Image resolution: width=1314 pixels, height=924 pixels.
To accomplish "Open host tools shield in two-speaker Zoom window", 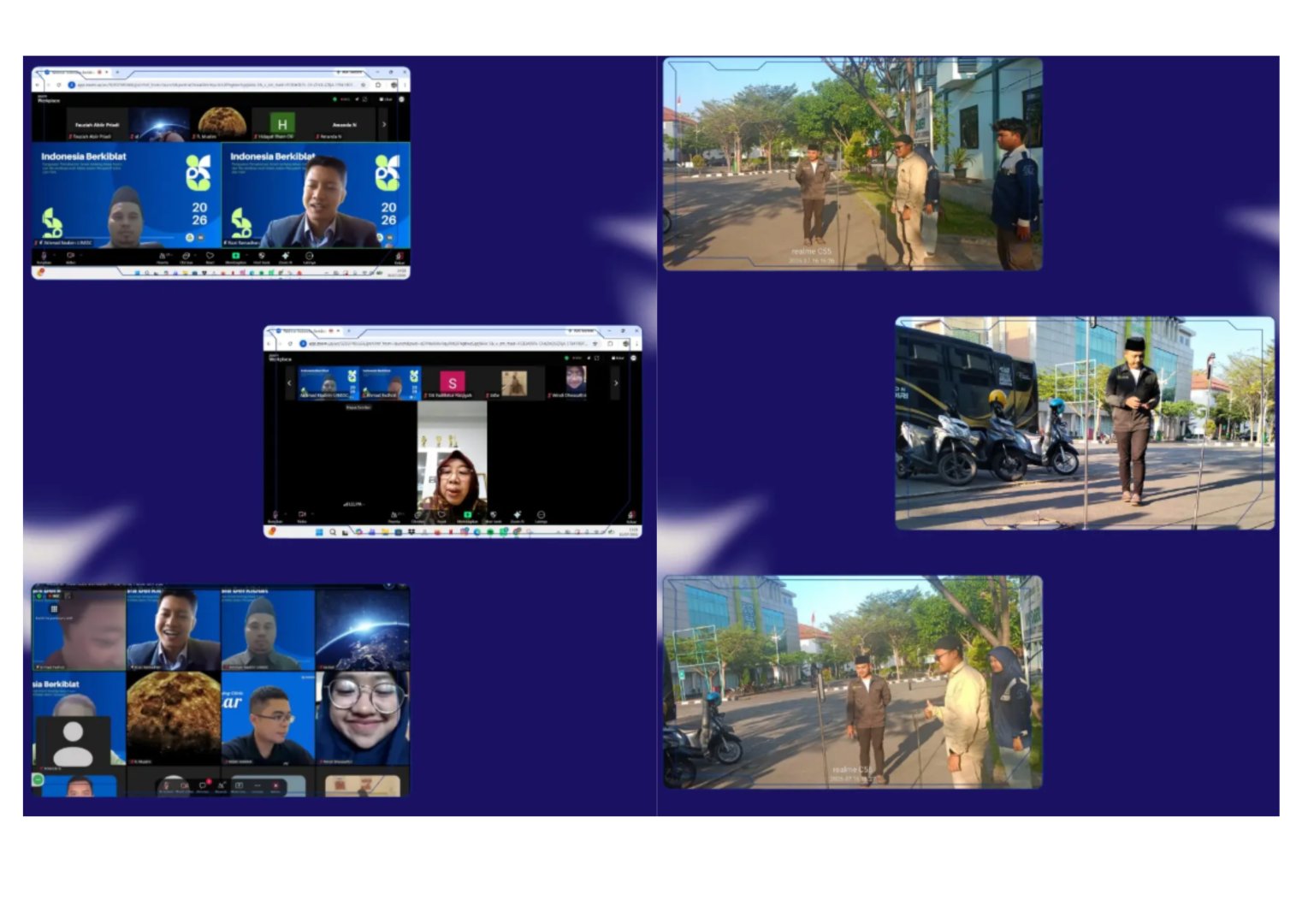I will point(262,256).
